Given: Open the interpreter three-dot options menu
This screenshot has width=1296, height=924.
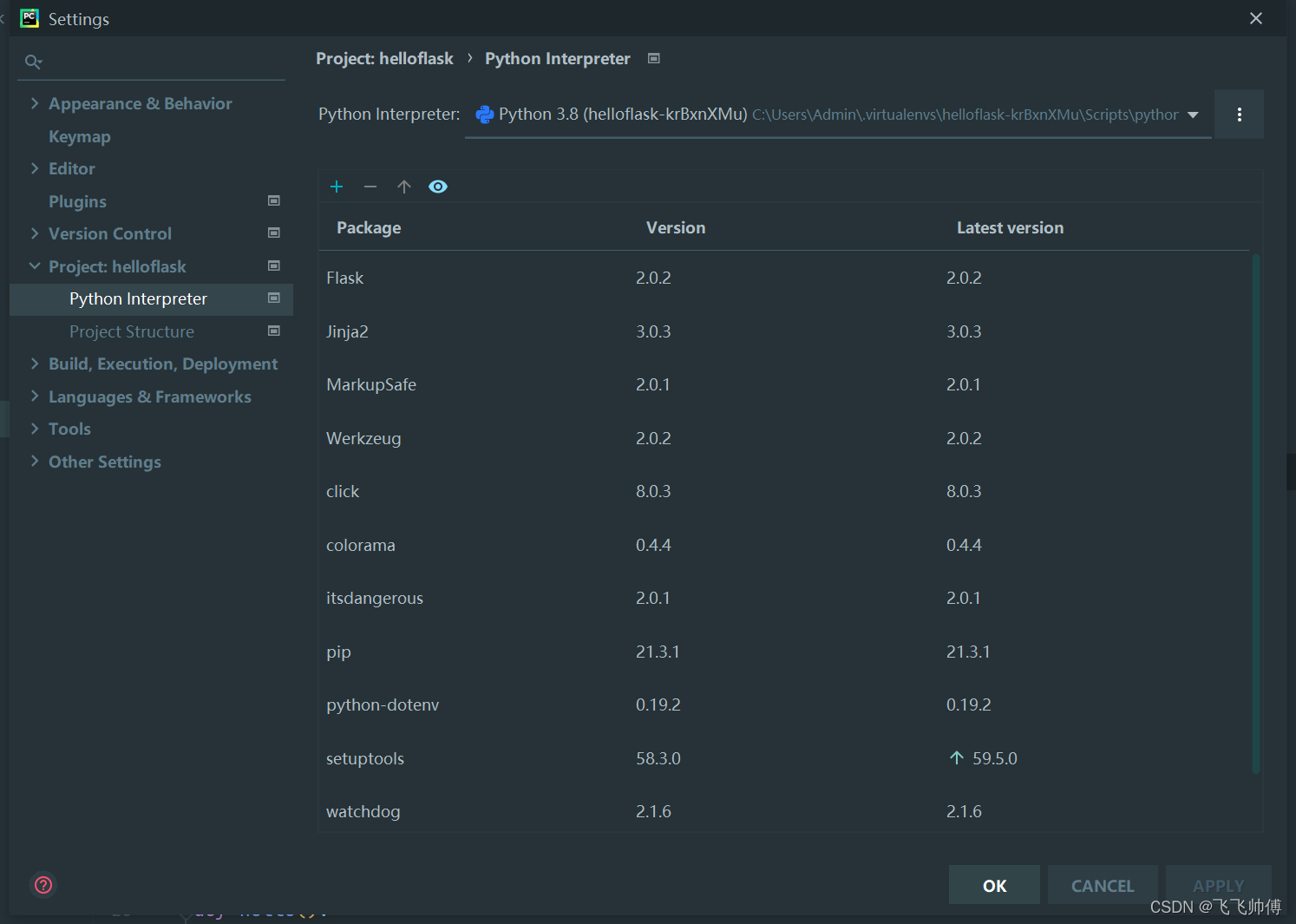Looking at the screenshot, I should pyautogui.click(x=1239, y=115).
